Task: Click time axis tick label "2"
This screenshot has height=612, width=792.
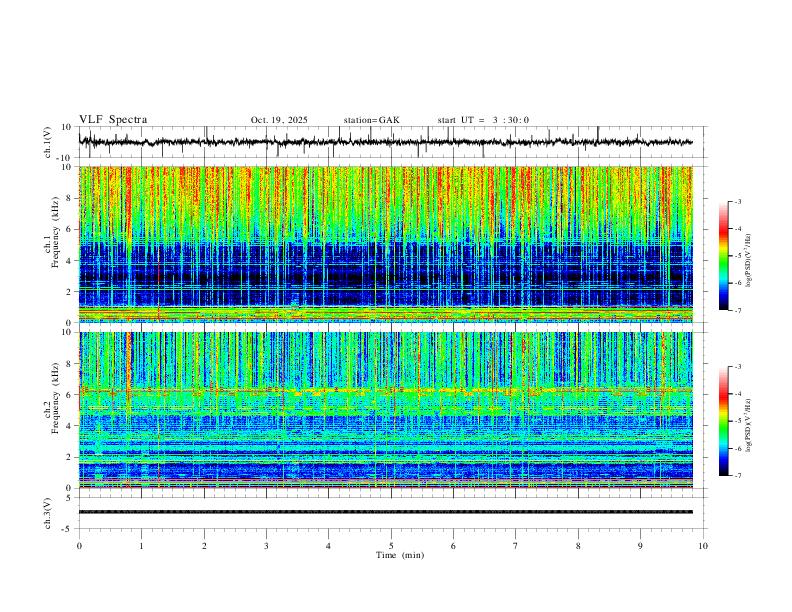Action: pyautogui.click(x=204, y=546)
